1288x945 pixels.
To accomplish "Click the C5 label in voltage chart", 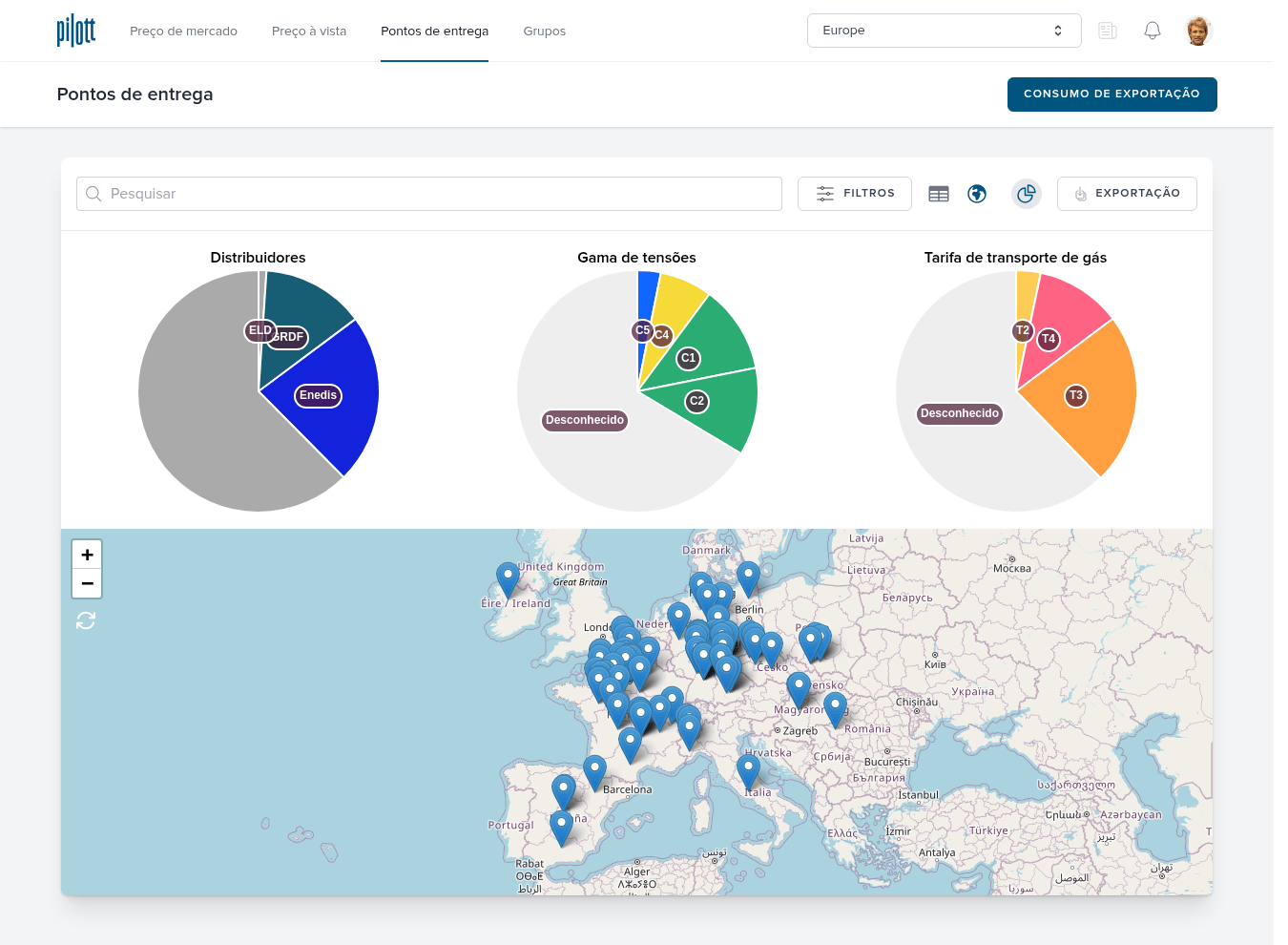I will [642, 330].
